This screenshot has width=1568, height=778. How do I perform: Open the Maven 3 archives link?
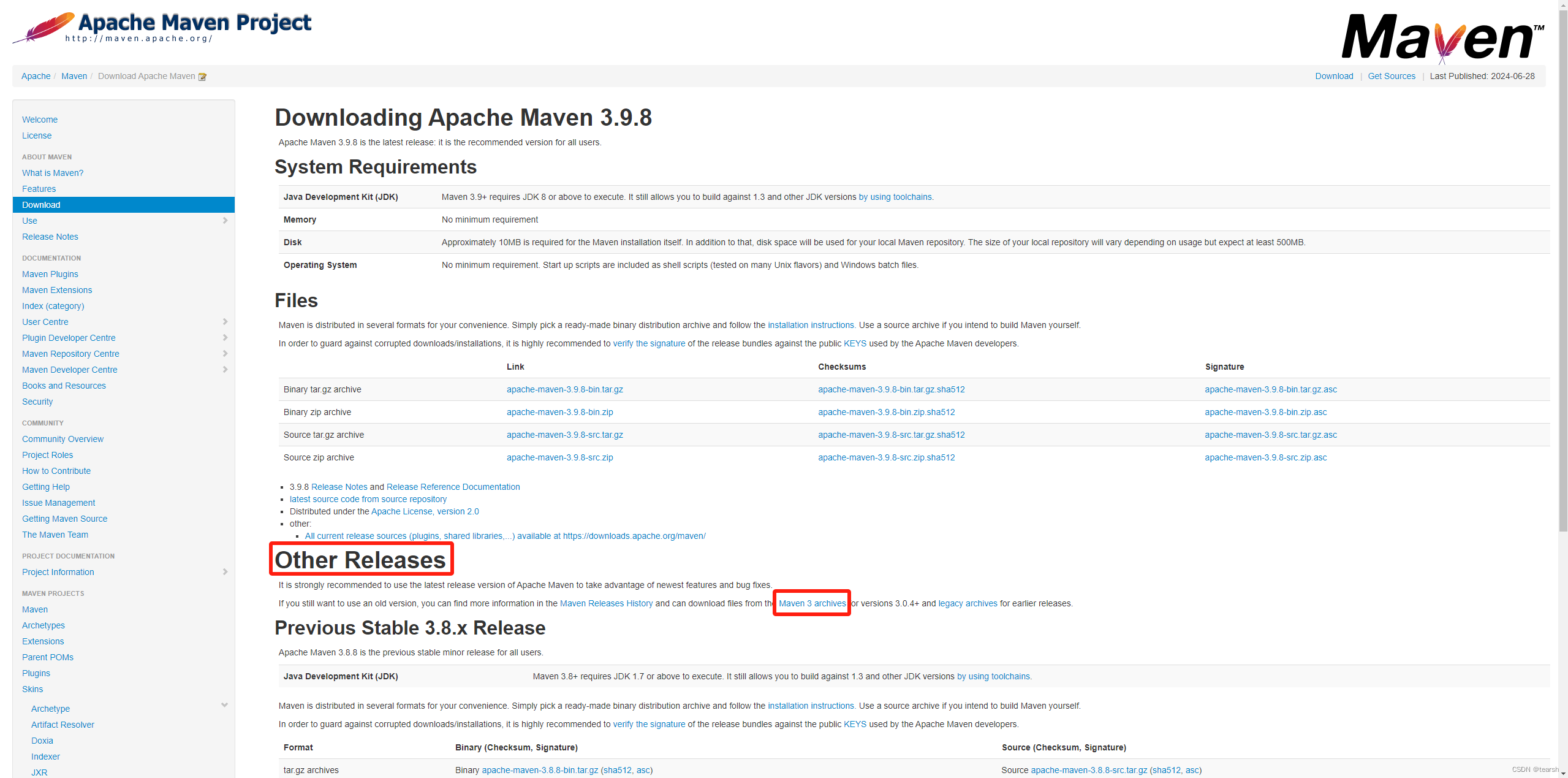point(811,603)
